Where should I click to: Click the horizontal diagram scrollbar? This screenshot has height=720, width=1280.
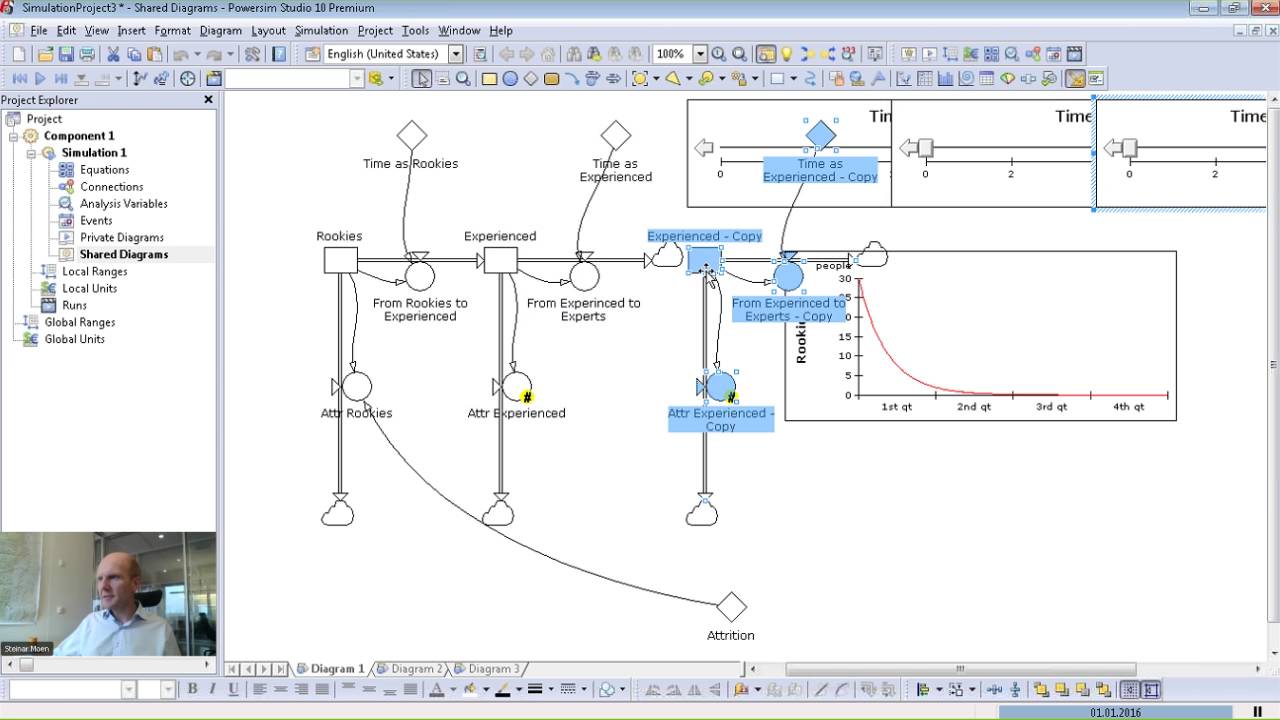(x=960, y=669)
